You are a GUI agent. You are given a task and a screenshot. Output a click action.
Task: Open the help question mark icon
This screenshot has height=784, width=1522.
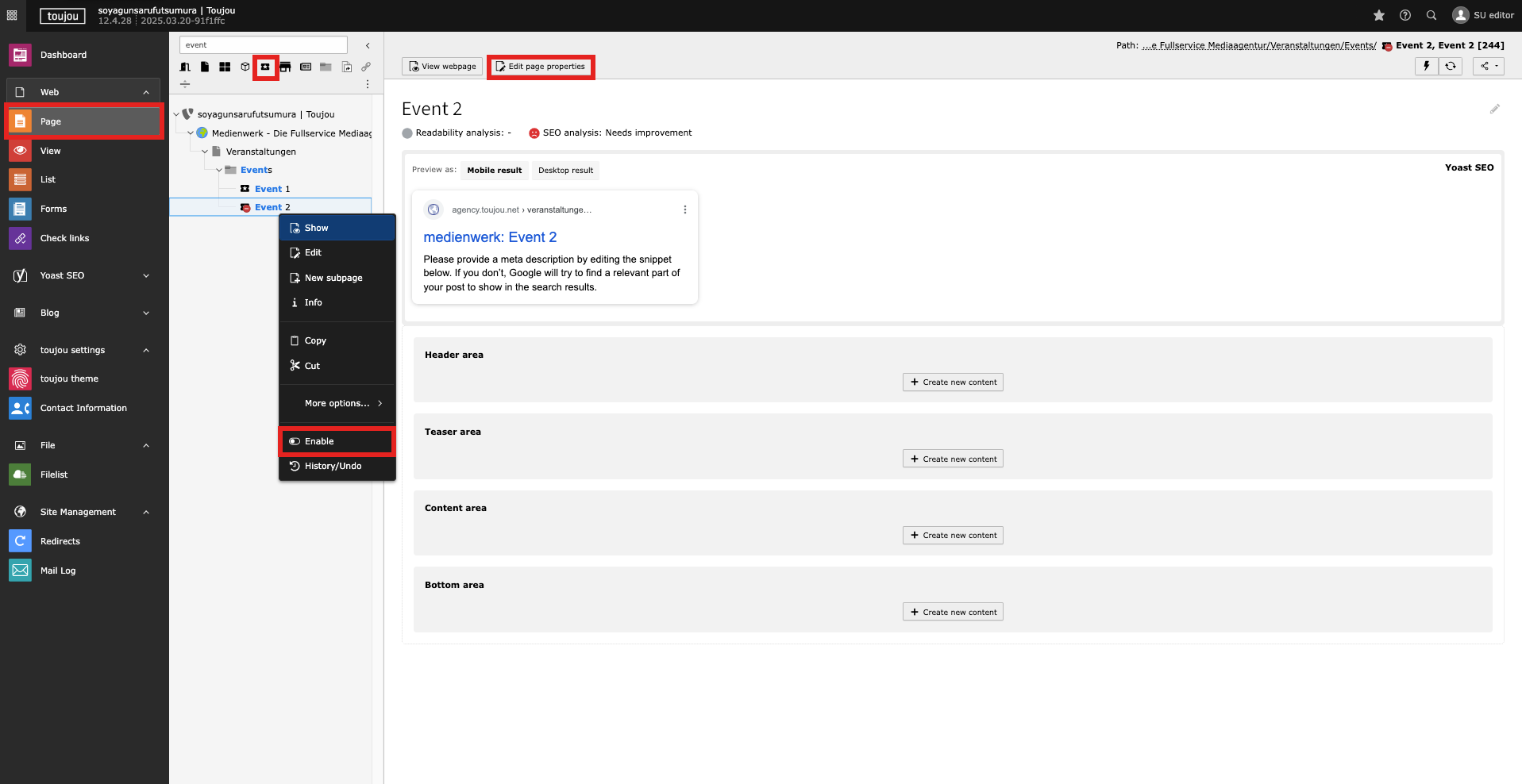(1405, 16)
